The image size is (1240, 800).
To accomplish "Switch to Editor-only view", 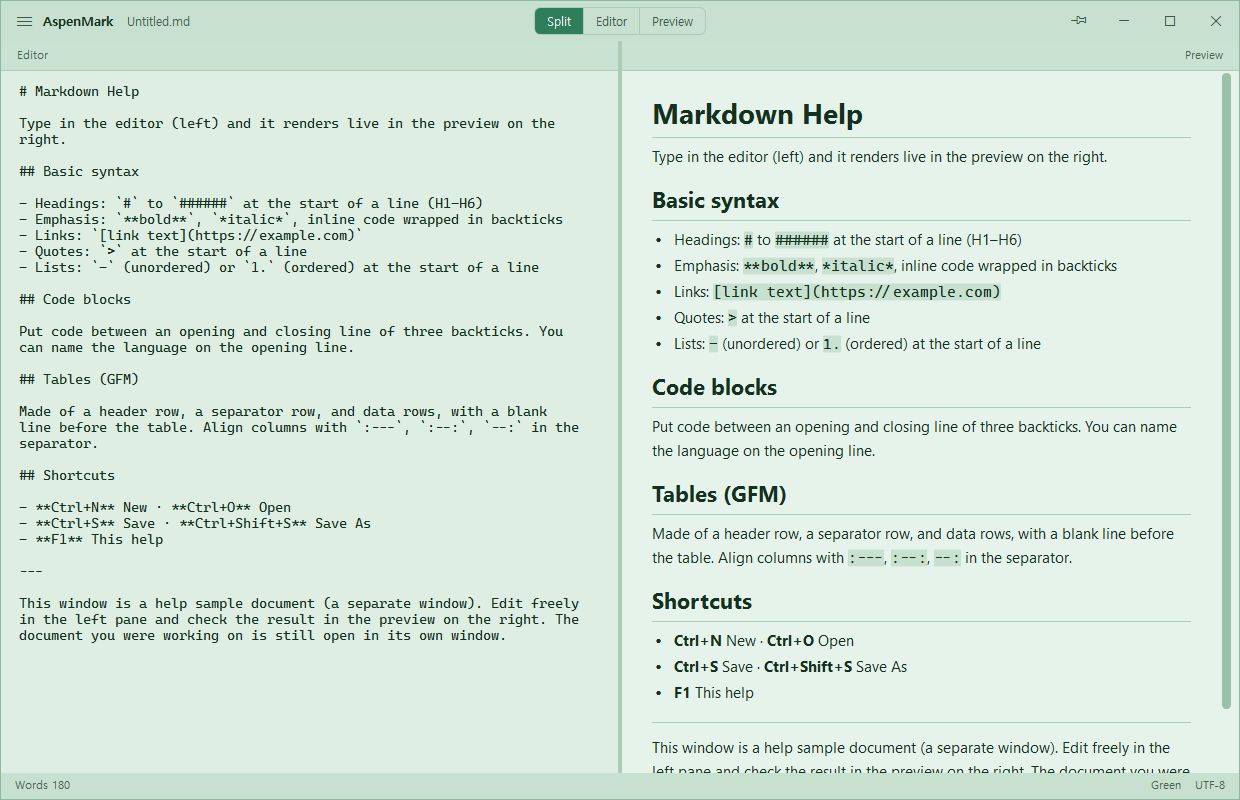I will 612,21.
